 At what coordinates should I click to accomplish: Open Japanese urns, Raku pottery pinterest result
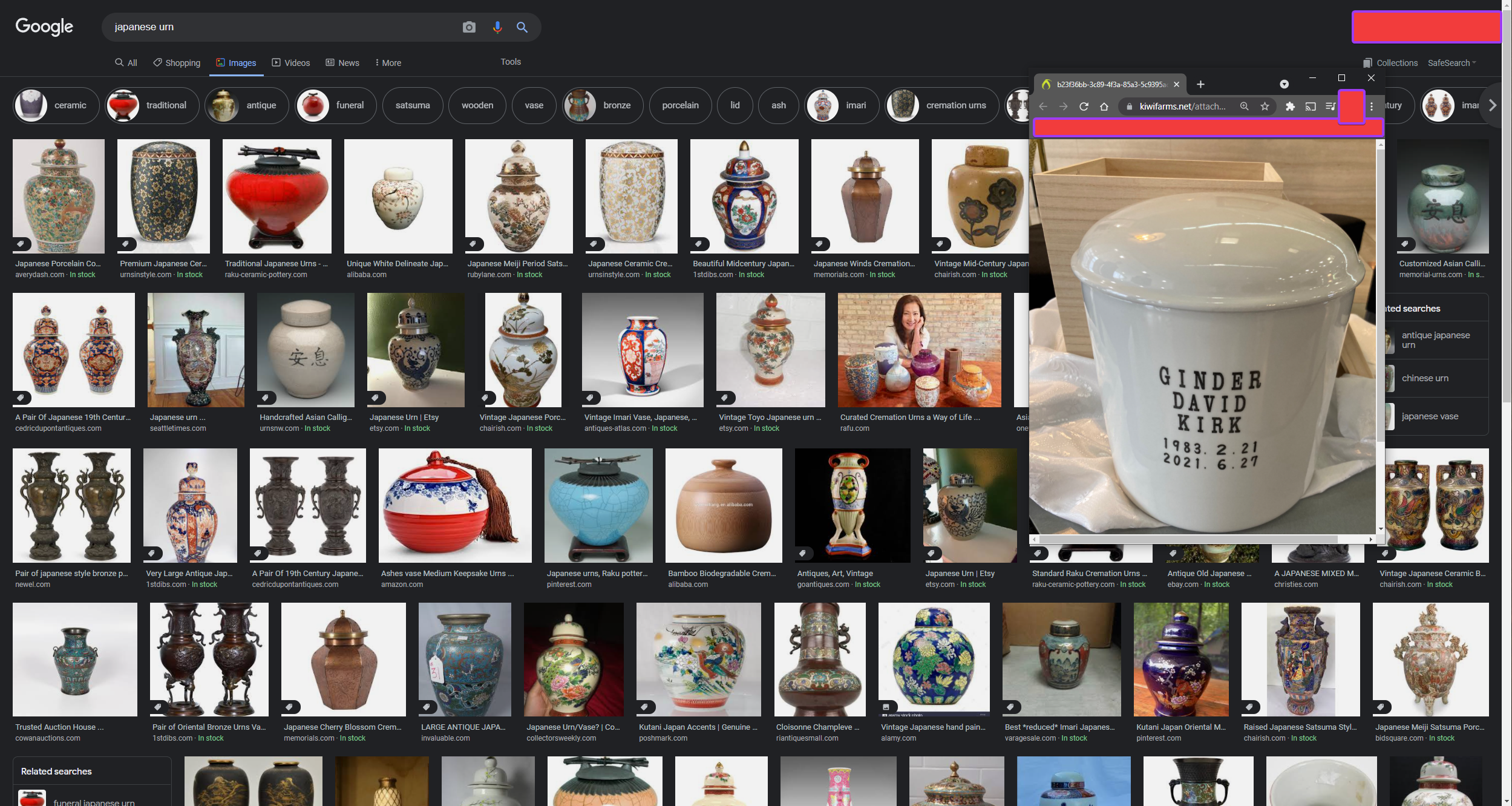point(598,505)
